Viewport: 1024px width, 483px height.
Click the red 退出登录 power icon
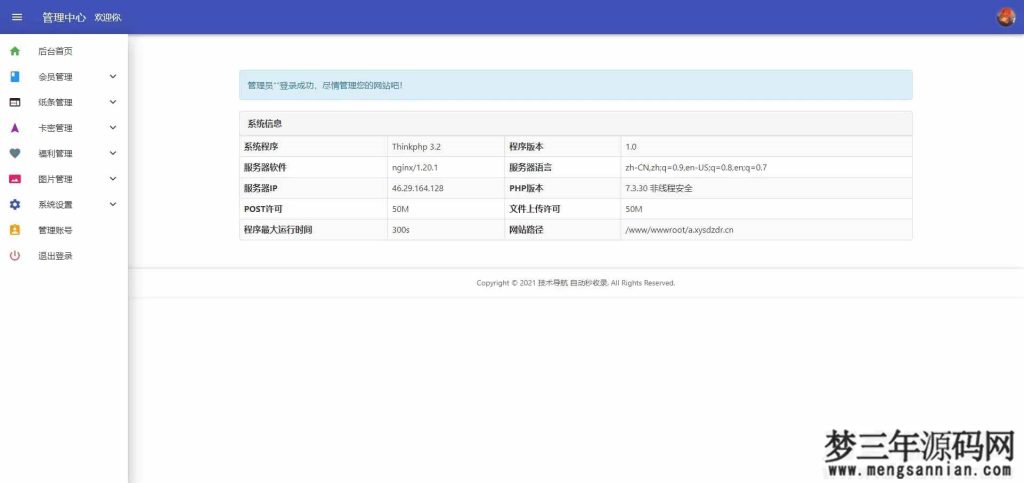click(x=15, y=256)
